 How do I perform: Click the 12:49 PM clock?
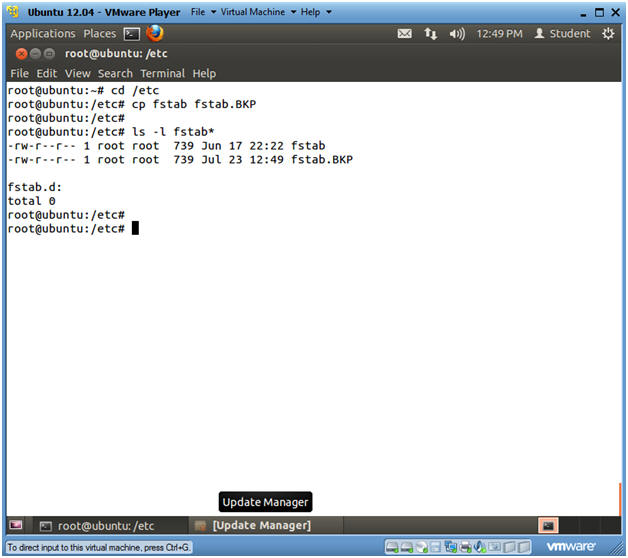coord(499,34)
